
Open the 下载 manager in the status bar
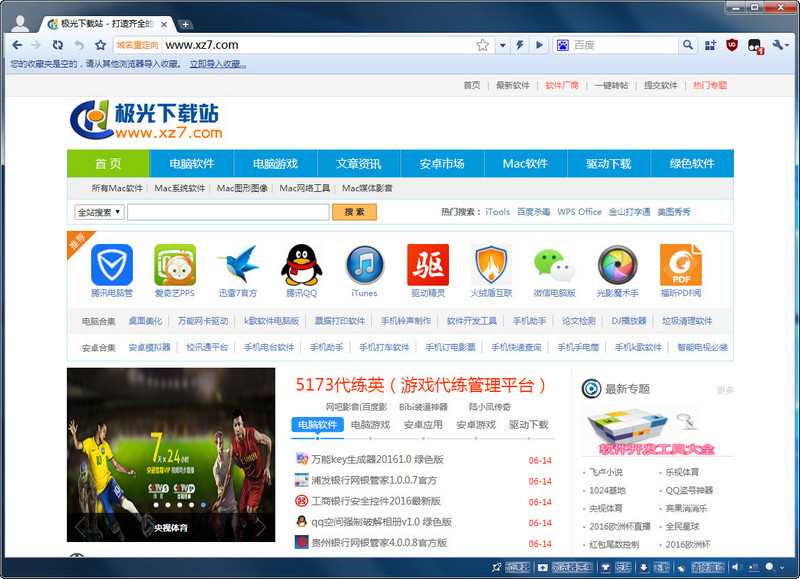(655, 567)
